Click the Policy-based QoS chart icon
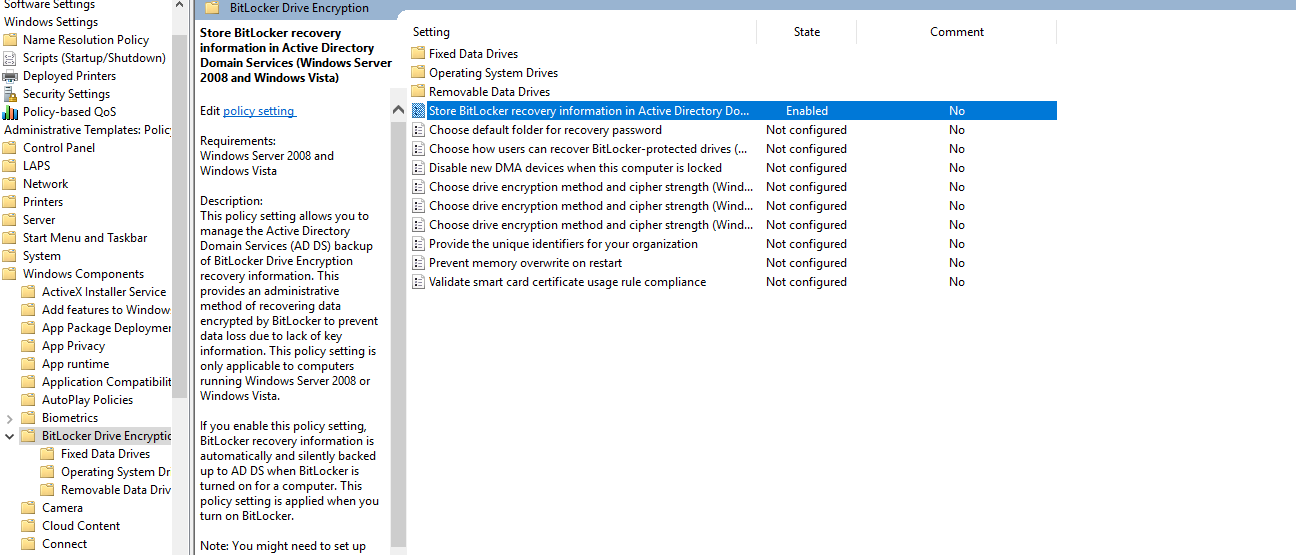The image size is (1296, 555). tap(10, 112)
